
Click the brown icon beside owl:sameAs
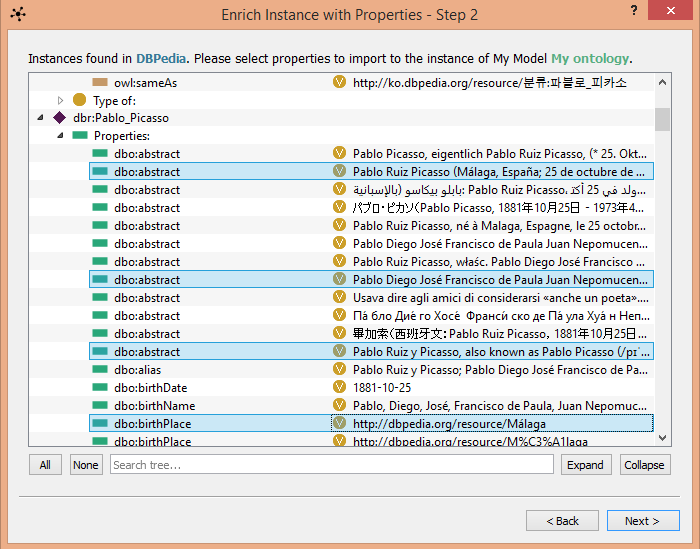click(100, 82)
